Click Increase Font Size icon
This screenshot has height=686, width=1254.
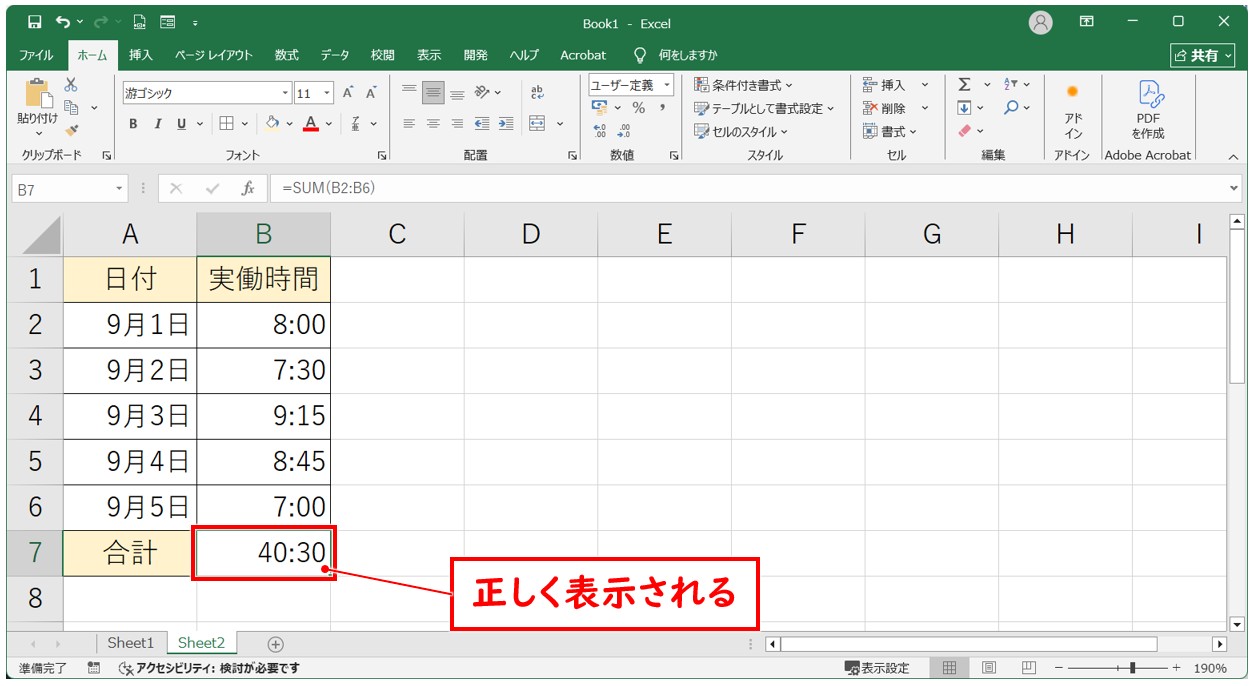pyautogui.click(x=348, y=93)
